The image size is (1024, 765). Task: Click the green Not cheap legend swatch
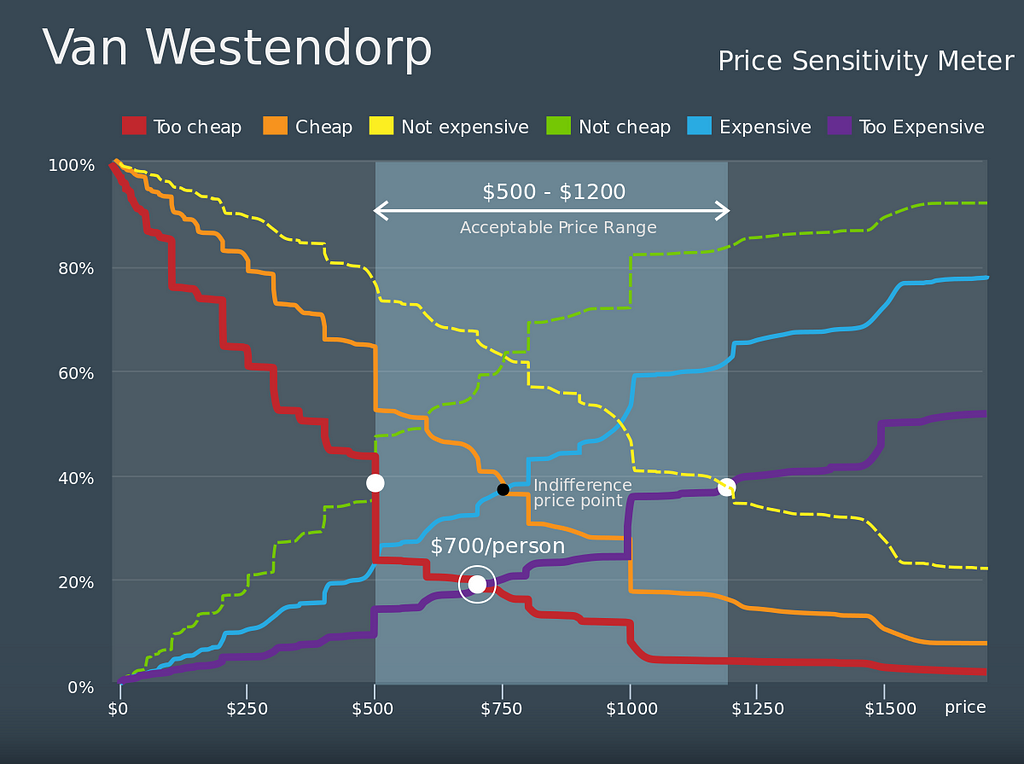tap(558, 125)
